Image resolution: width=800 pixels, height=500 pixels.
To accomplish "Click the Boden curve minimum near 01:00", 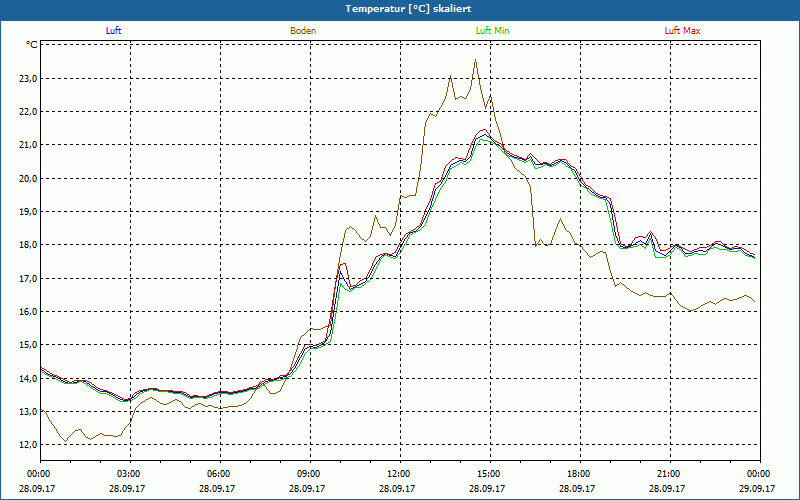I will pyautogui.click(x=65, y=441).
